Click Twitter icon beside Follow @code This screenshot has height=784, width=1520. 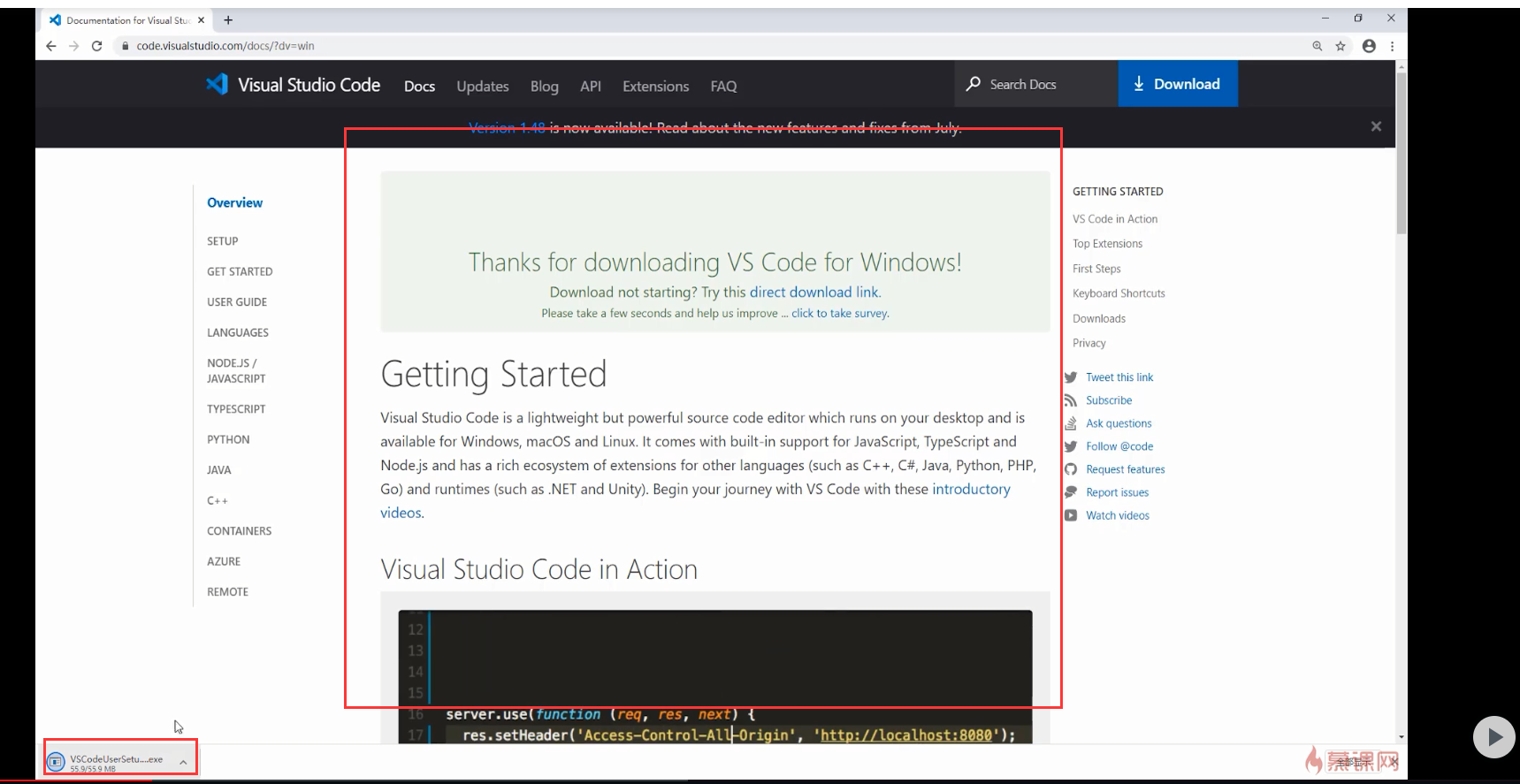coord(1071,446)
